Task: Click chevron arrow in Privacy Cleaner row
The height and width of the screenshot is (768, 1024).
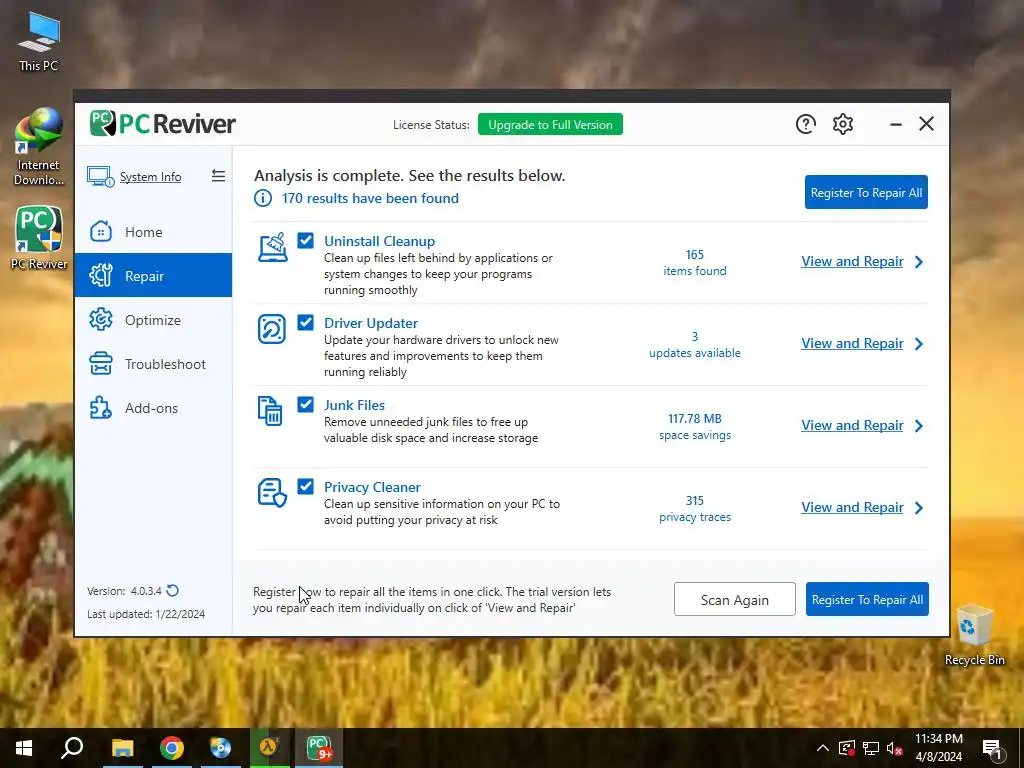Action: click(x=919, y=508)
